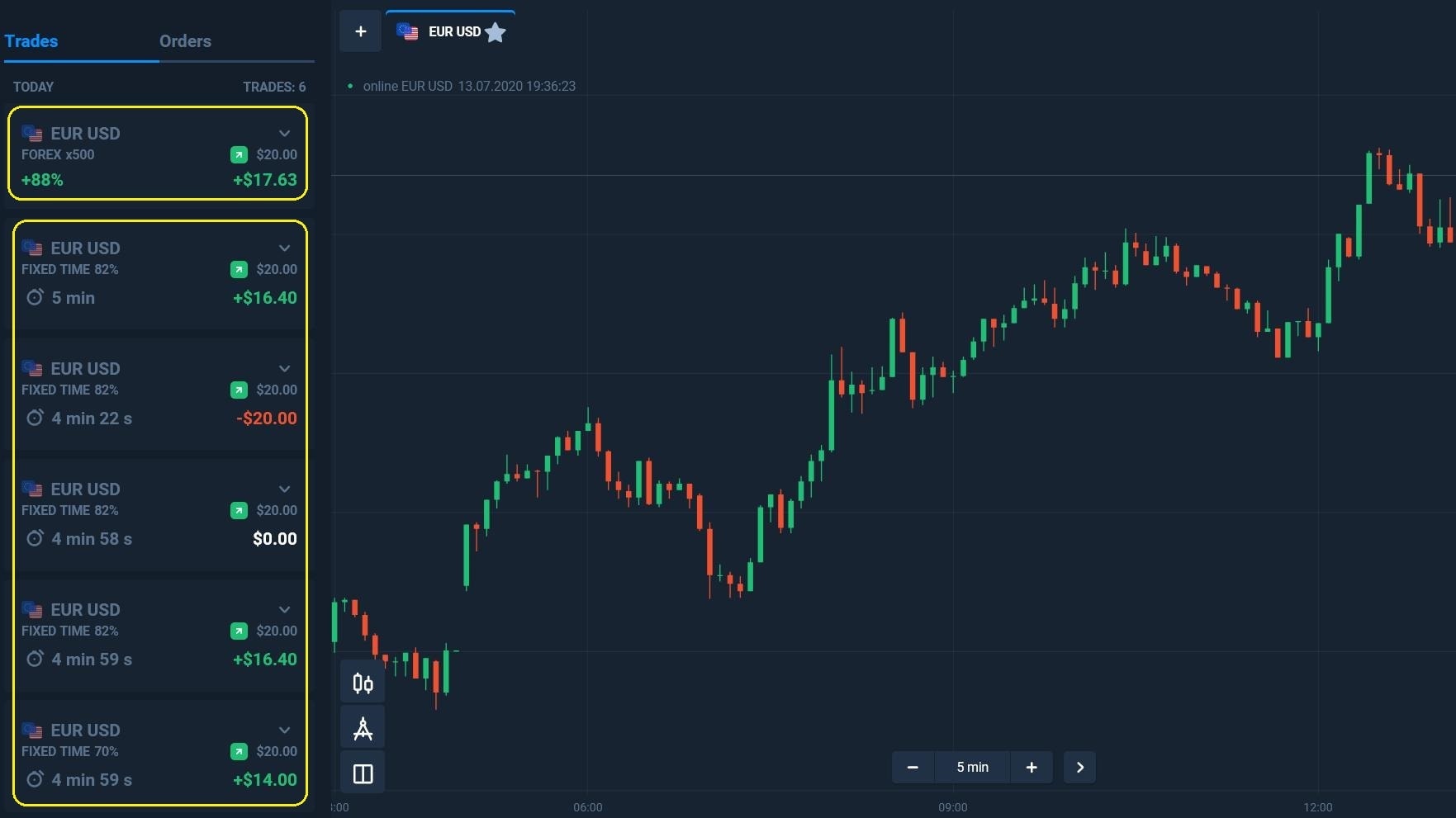Screen dimensions: 1456x818
Task: Expand the FIXED TIME 70% trade
Action: coord(284,730)
